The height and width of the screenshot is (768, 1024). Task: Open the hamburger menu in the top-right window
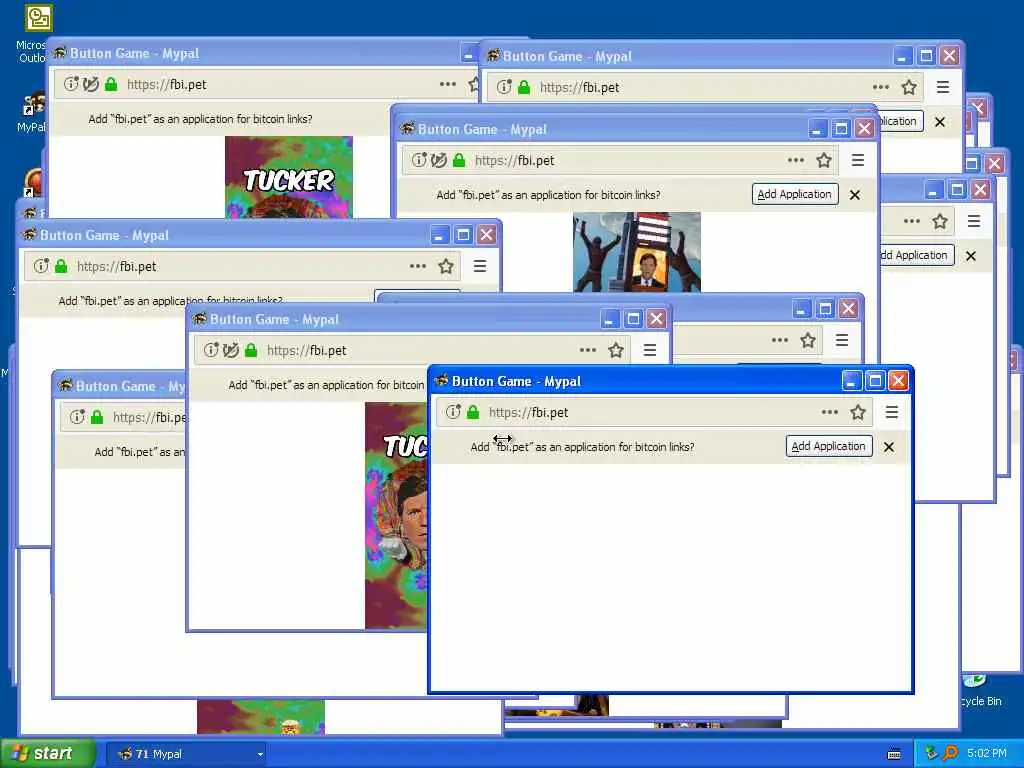(x=942, y=87)
